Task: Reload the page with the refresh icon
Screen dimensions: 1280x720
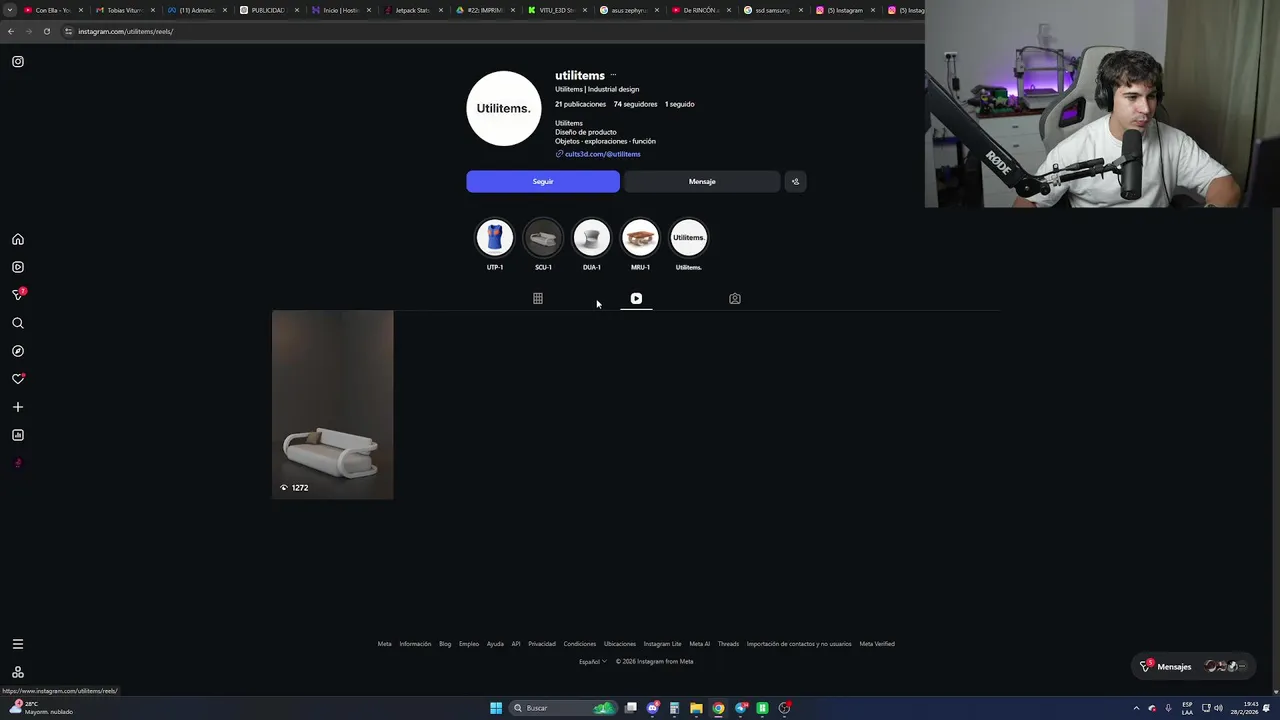Action: pos(47,31)
